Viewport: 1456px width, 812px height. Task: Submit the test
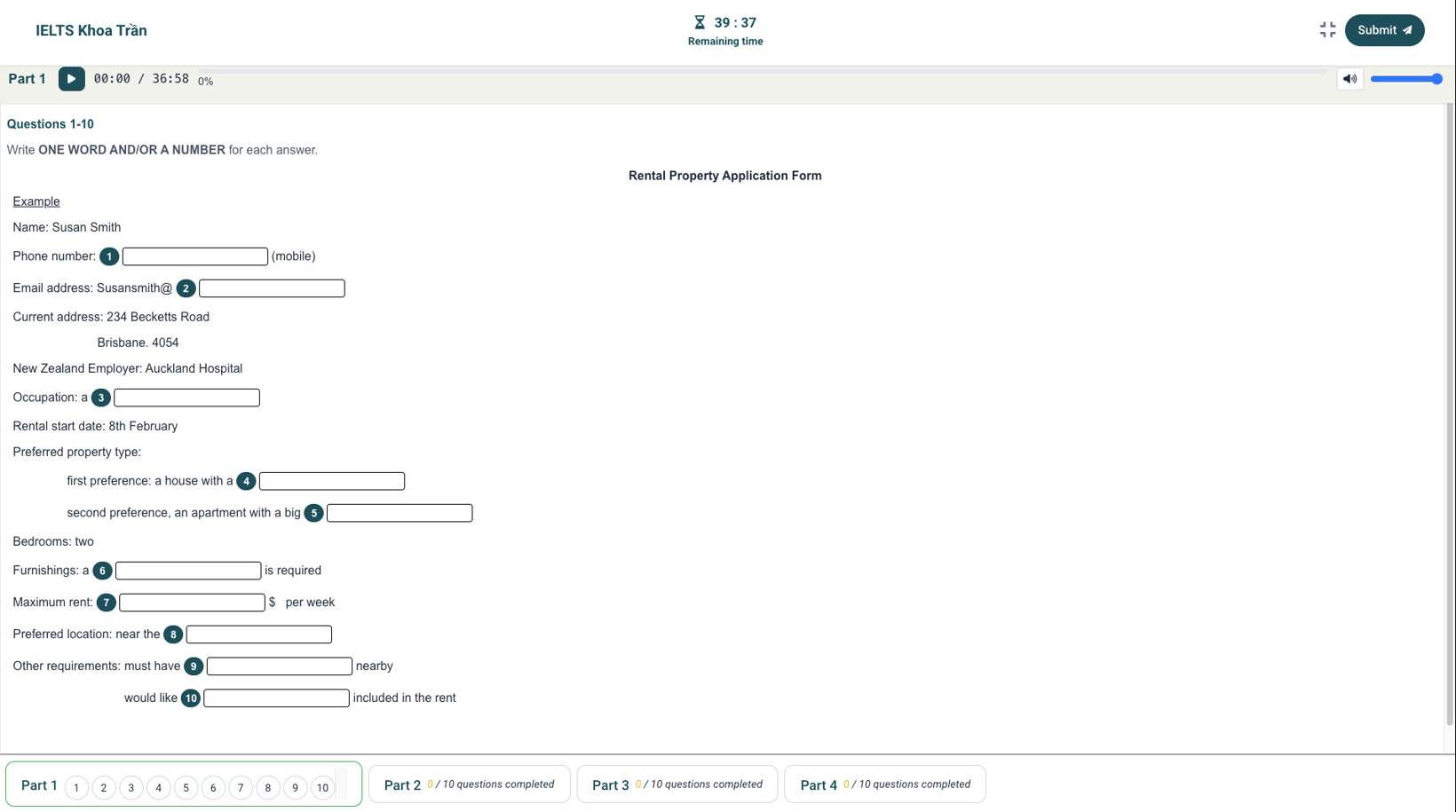tap(1383, 30)
